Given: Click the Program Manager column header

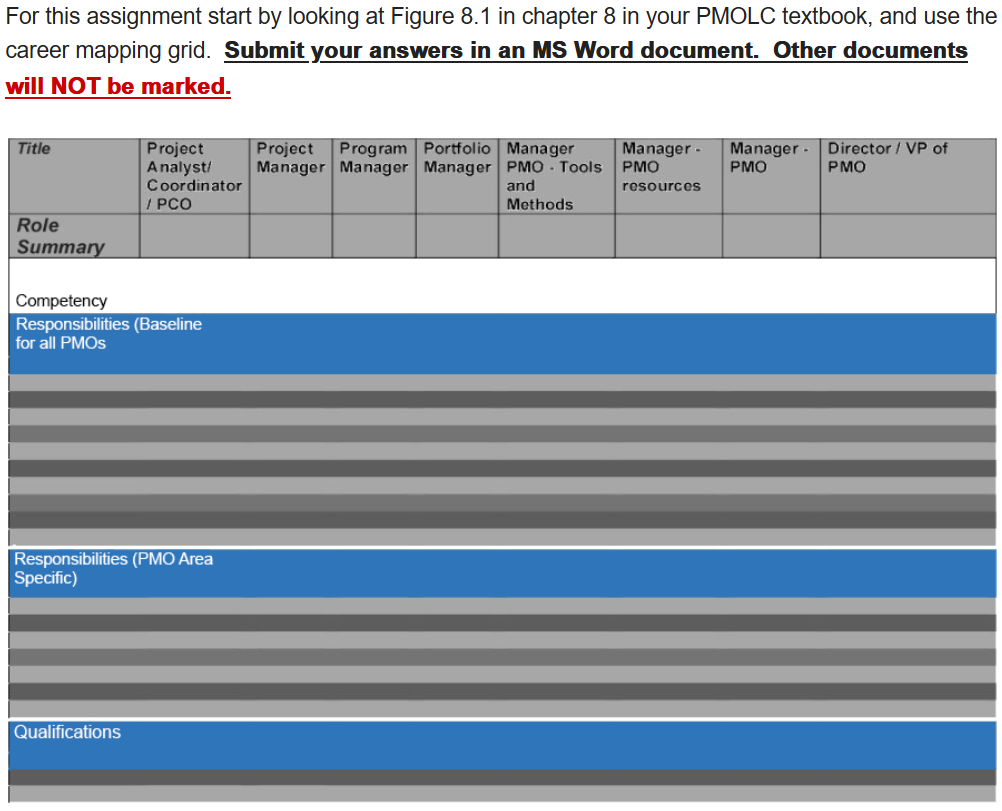Looking at the screenshot, I should coord(372,160).
